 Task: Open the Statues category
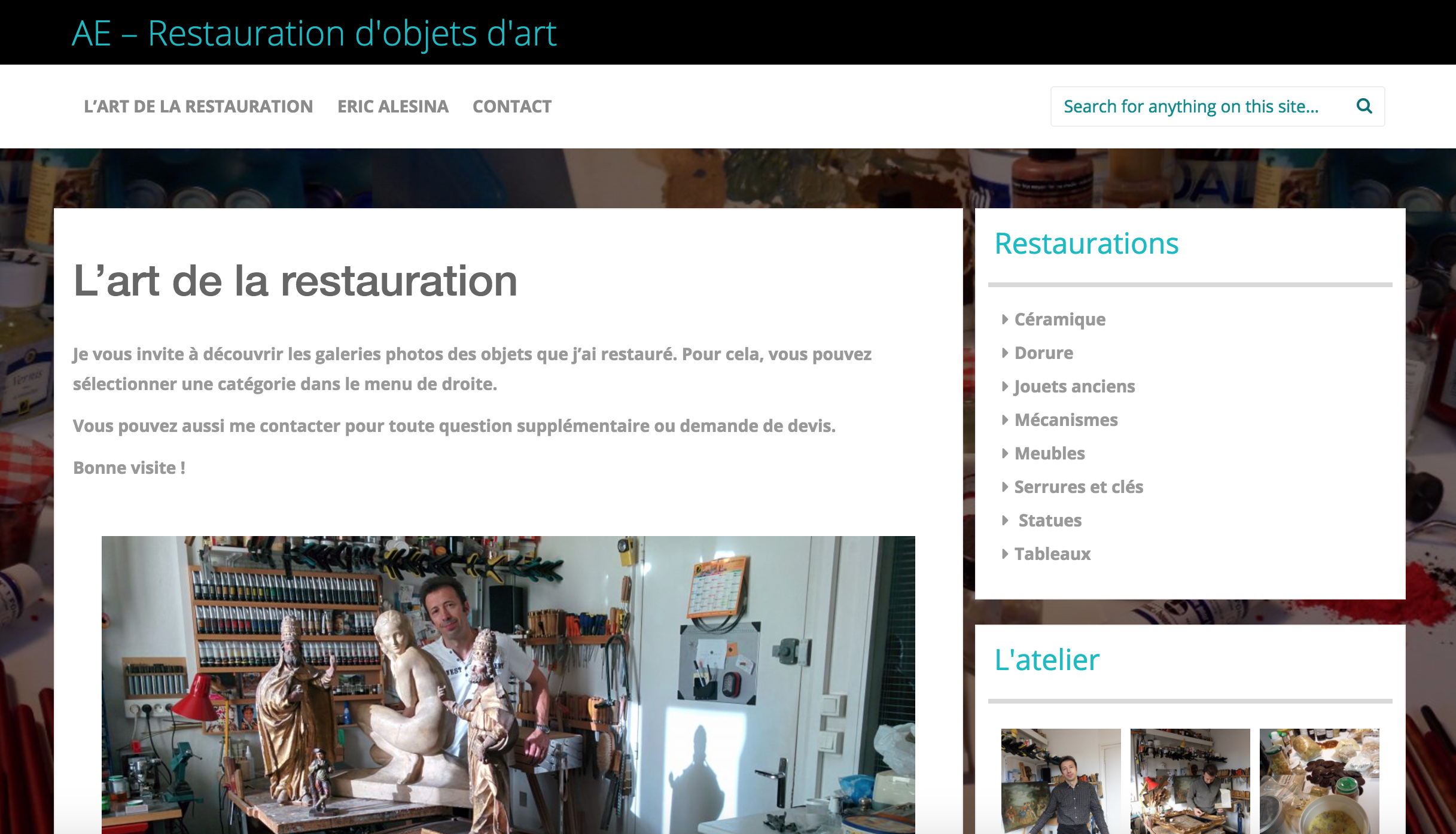click(x=1050, y=521)
